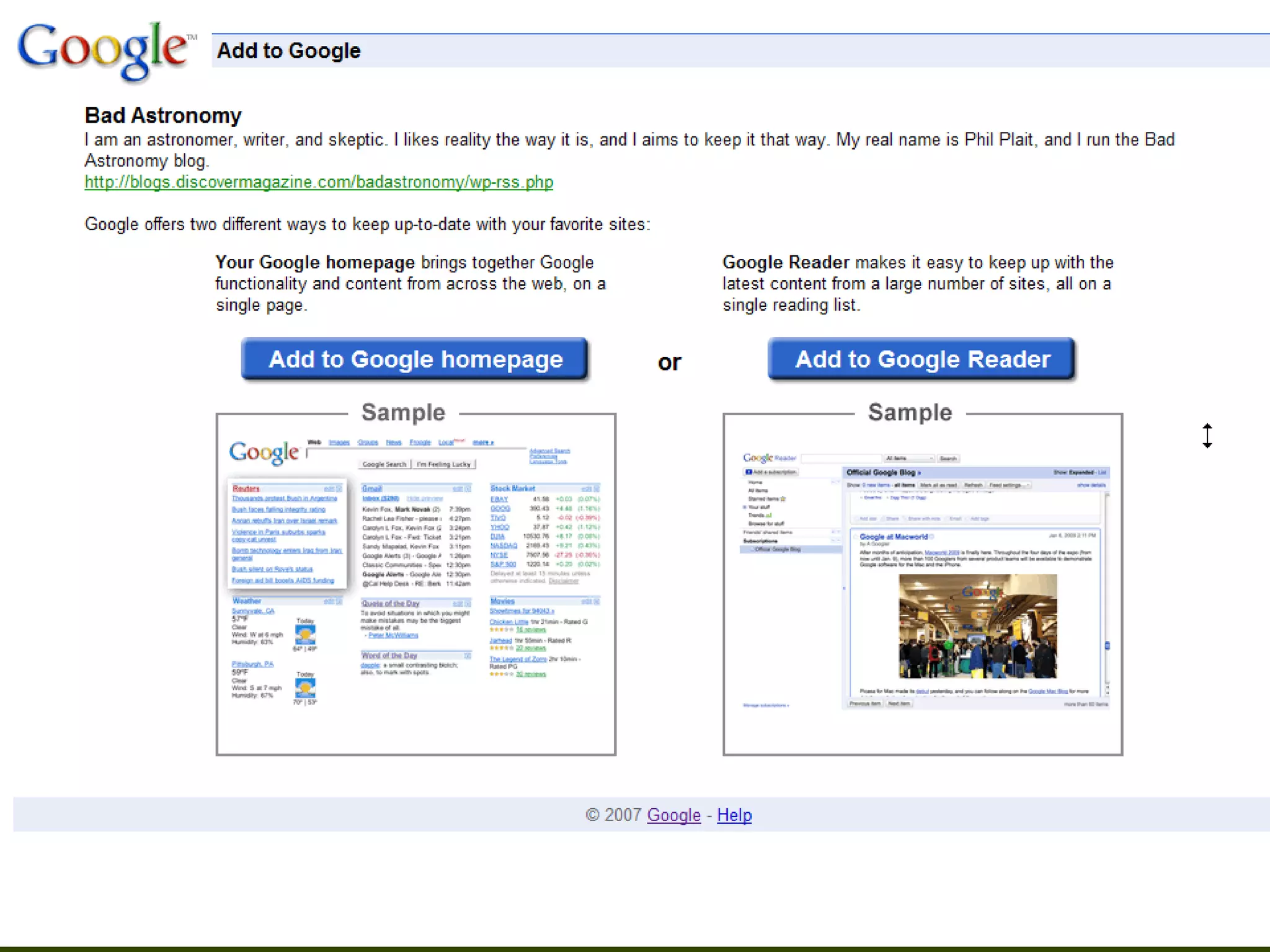Click the bold Google Reader description text
Screen dimensions: 1270x952
tap(786, 263)
